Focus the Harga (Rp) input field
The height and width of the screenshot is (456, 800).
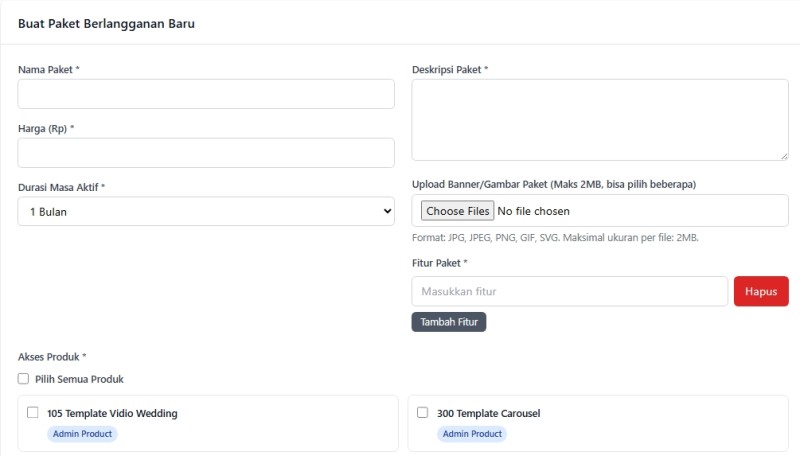[x=206, y=153]
